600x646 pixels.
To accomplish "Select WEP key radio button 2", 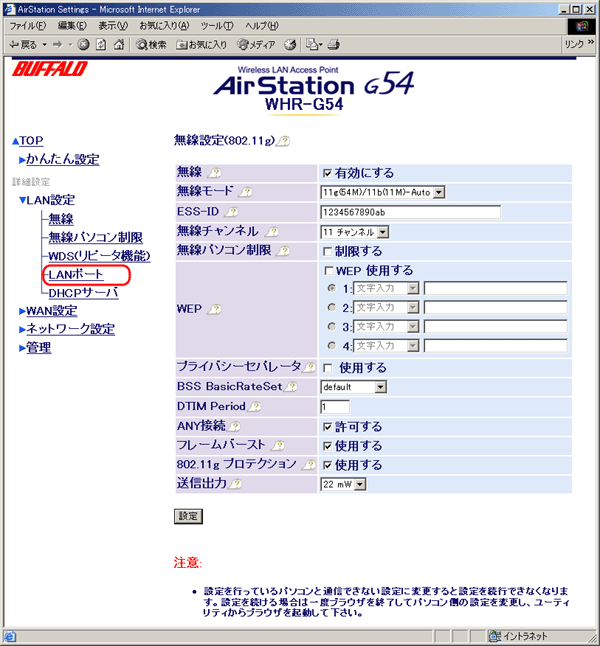I will (332, 307).
